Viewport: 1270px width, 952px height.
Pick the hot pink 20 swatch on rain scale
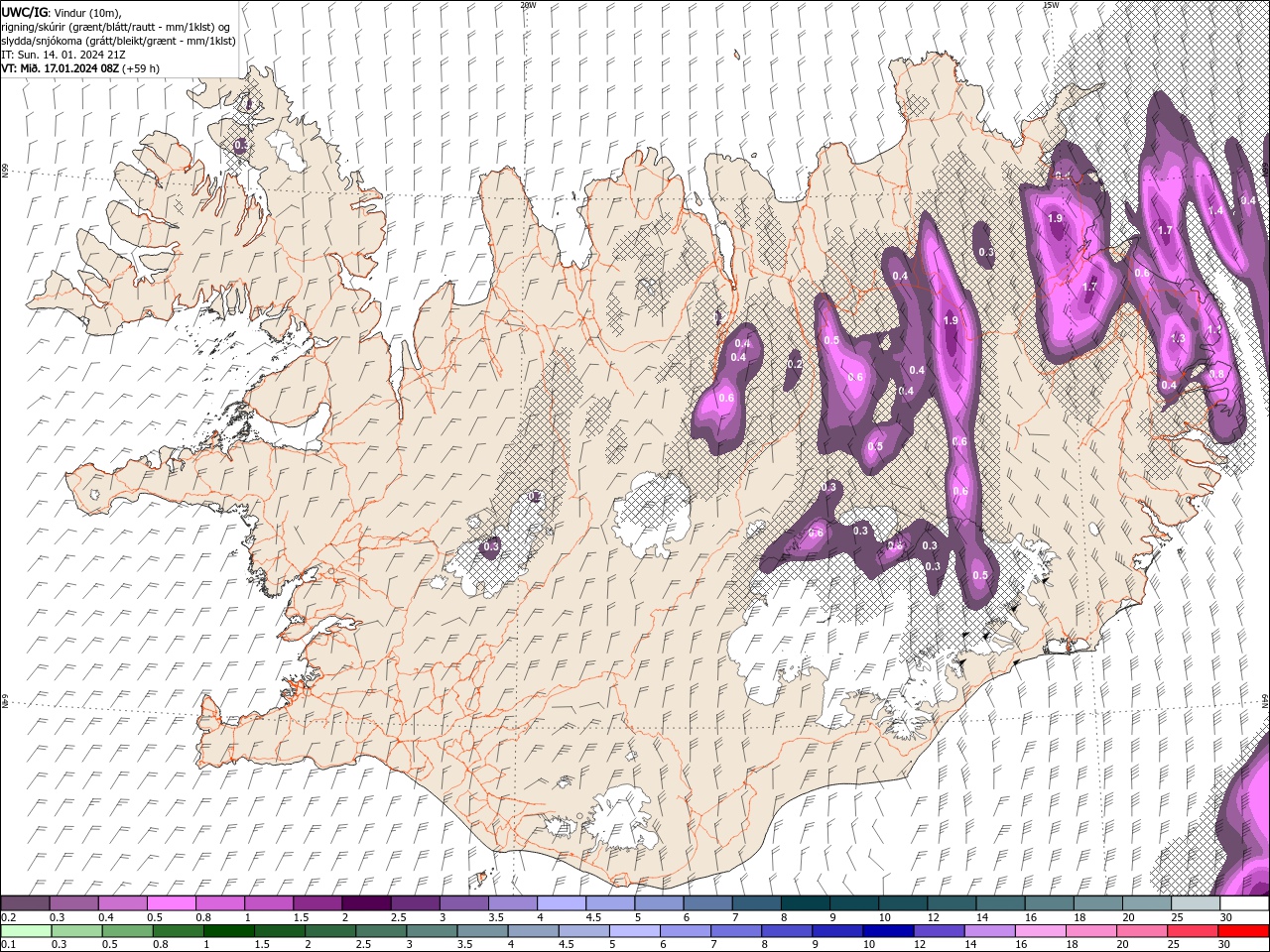coord(1142,931)
